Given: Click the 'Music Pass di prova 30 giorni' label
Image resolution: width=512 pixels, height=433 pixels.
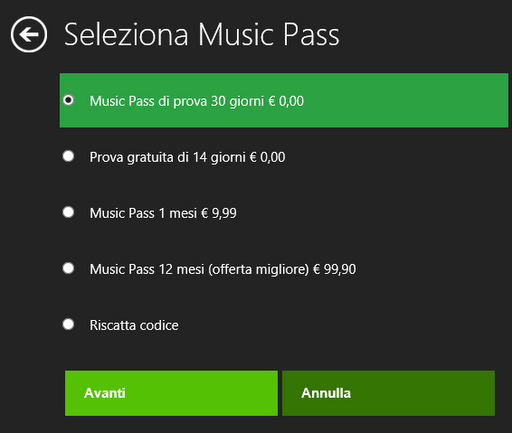Looking at the screenshot, I should coord(177,101).
